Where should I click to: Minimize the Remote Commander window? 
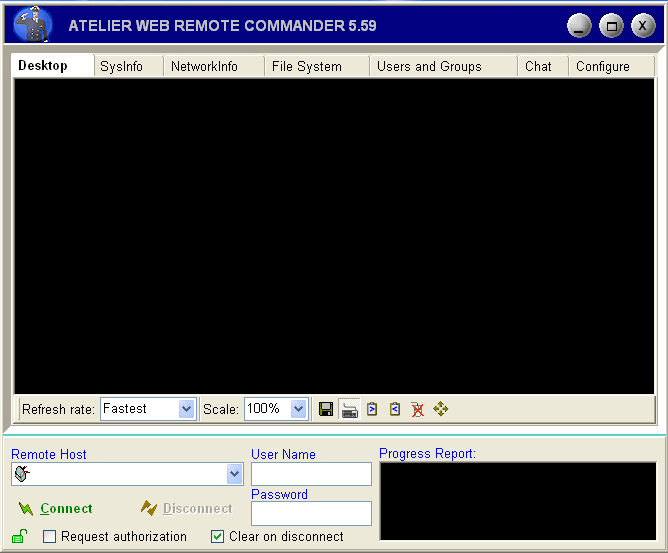pos(579,26)
